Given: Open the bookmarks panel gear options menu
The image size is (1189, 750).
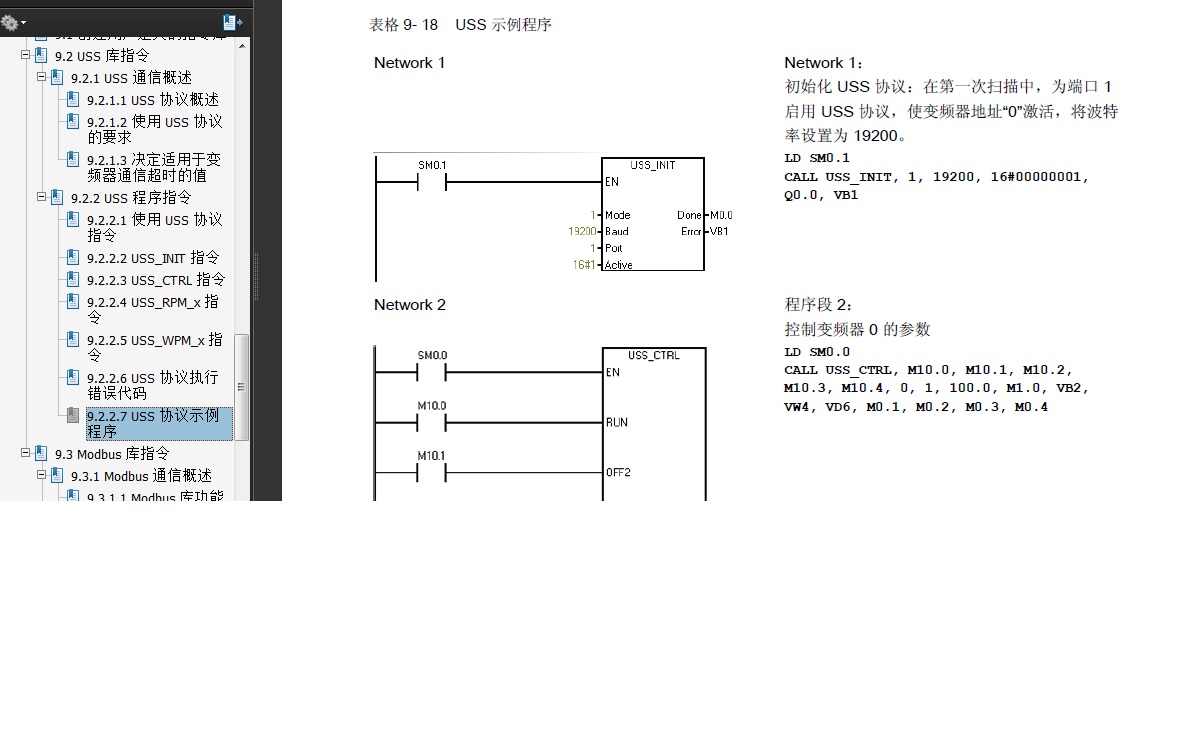Looking at the screenshot, I should [x=13, y=23].
